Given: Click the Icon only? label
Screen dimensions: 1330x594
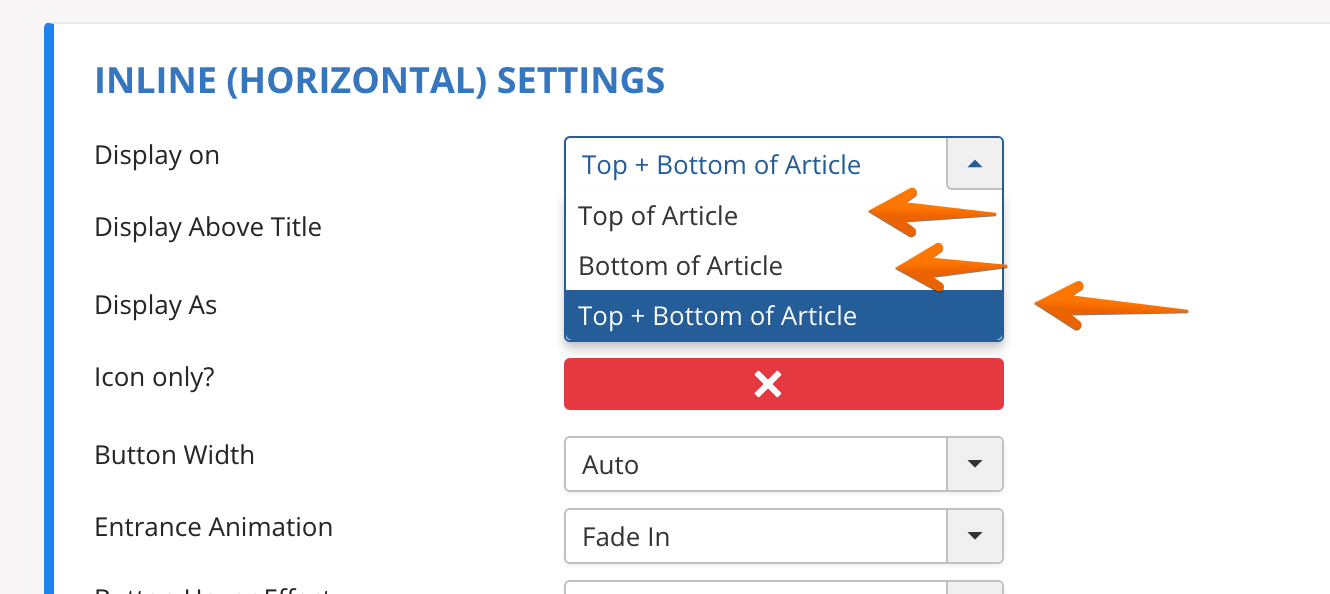Looking at the screenshot, I should click(x=154, y=378).
